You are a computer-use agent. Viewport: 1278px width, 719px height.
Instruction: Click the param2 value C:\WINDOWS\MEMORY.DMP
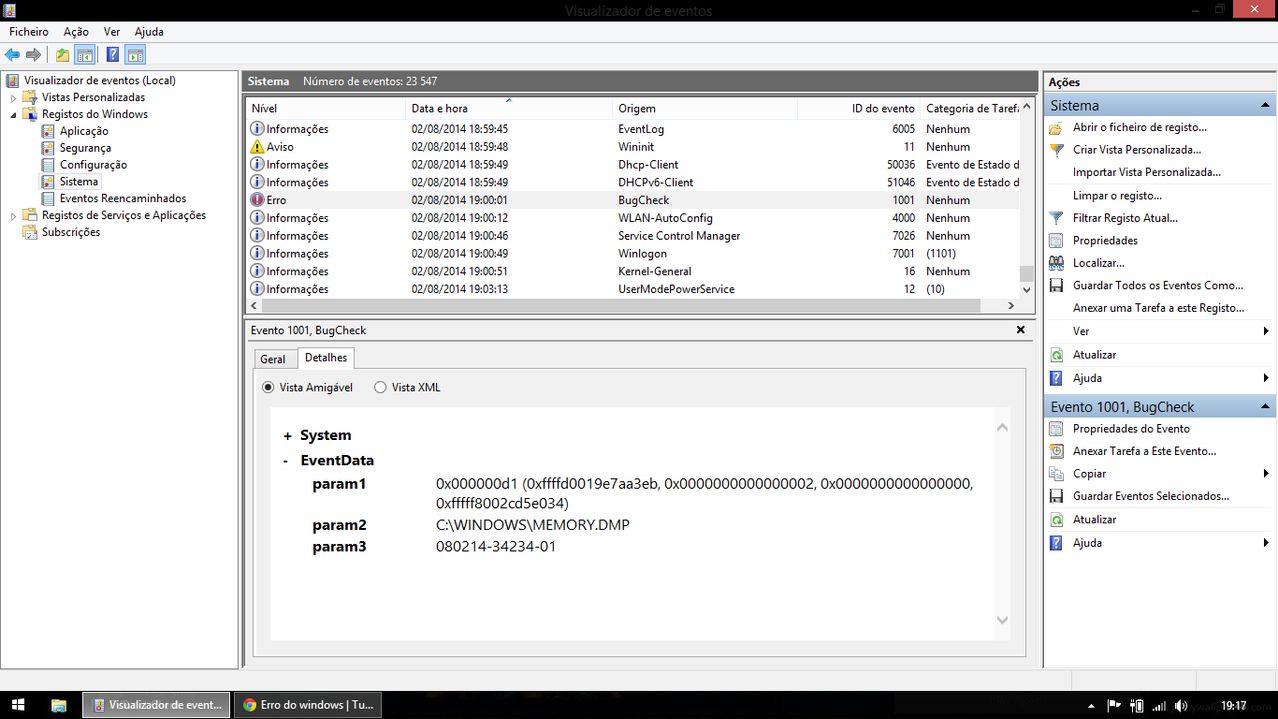[533, 525]
